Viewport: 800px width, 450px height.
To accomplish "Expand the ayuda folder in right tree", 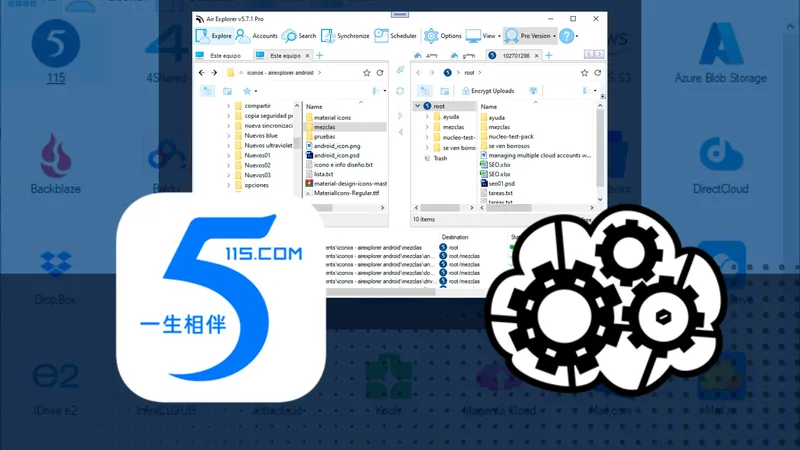I will click(427, 117).
